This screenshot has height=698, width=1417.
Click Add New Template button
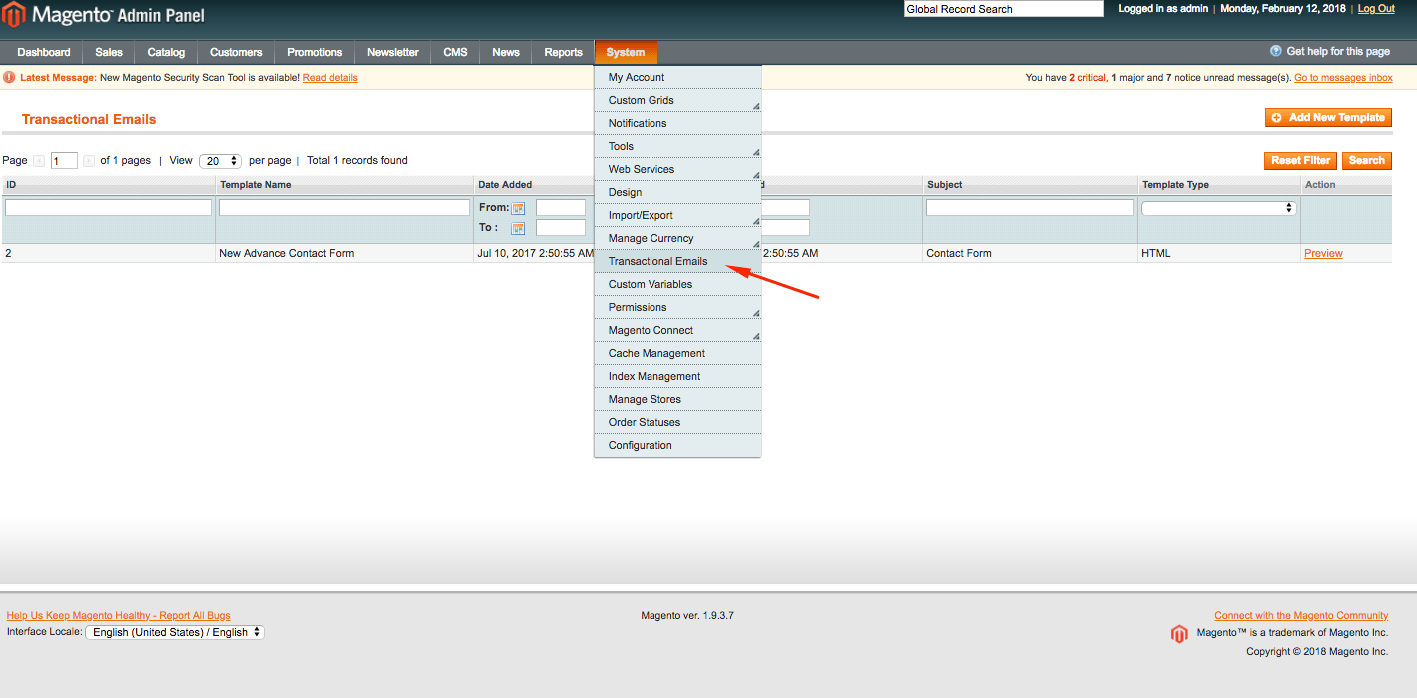tap(1328, 118)
